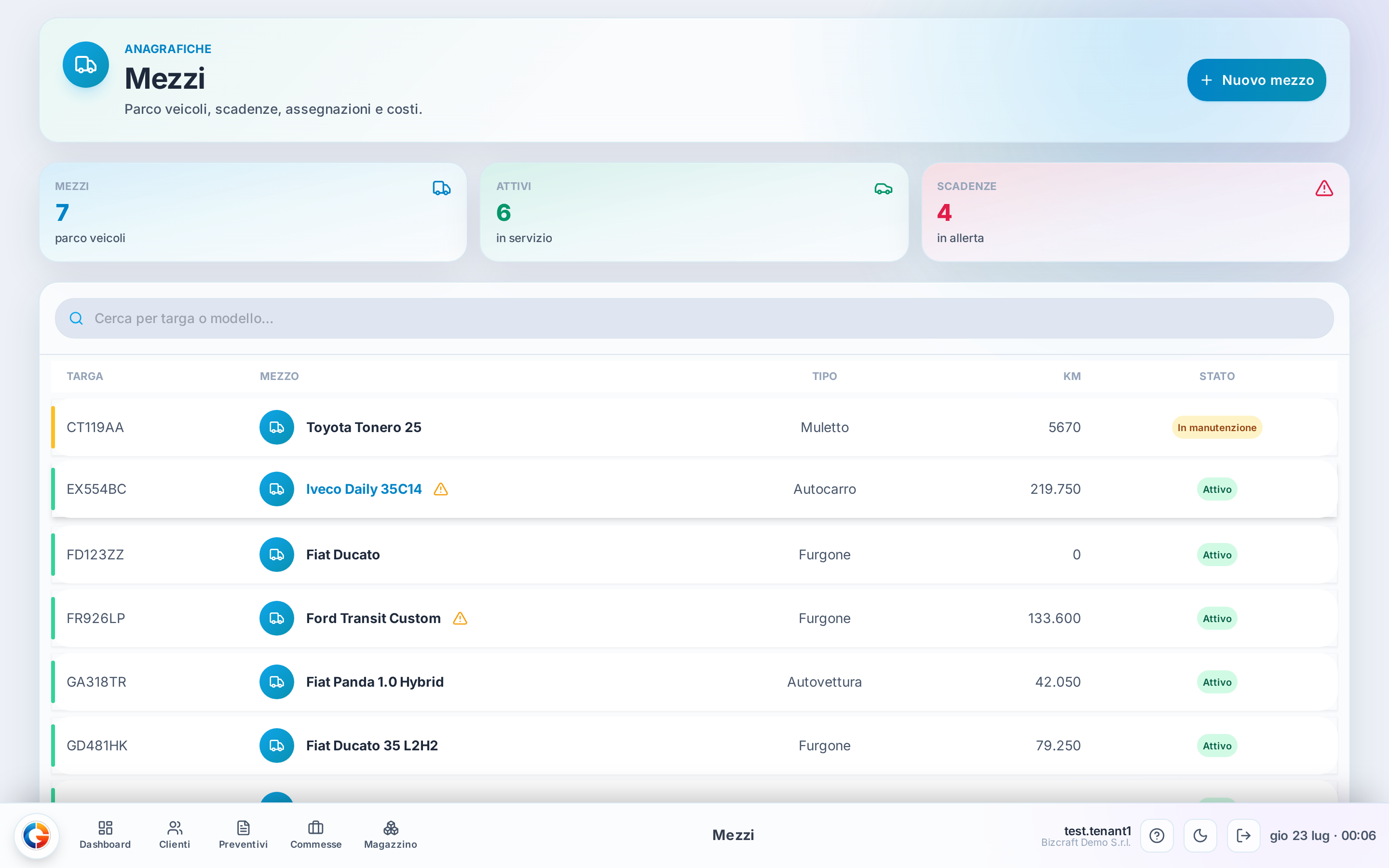Screen dimensions: 1389x868
Task: Click the search magnifier icon
Action: (76, 318)
